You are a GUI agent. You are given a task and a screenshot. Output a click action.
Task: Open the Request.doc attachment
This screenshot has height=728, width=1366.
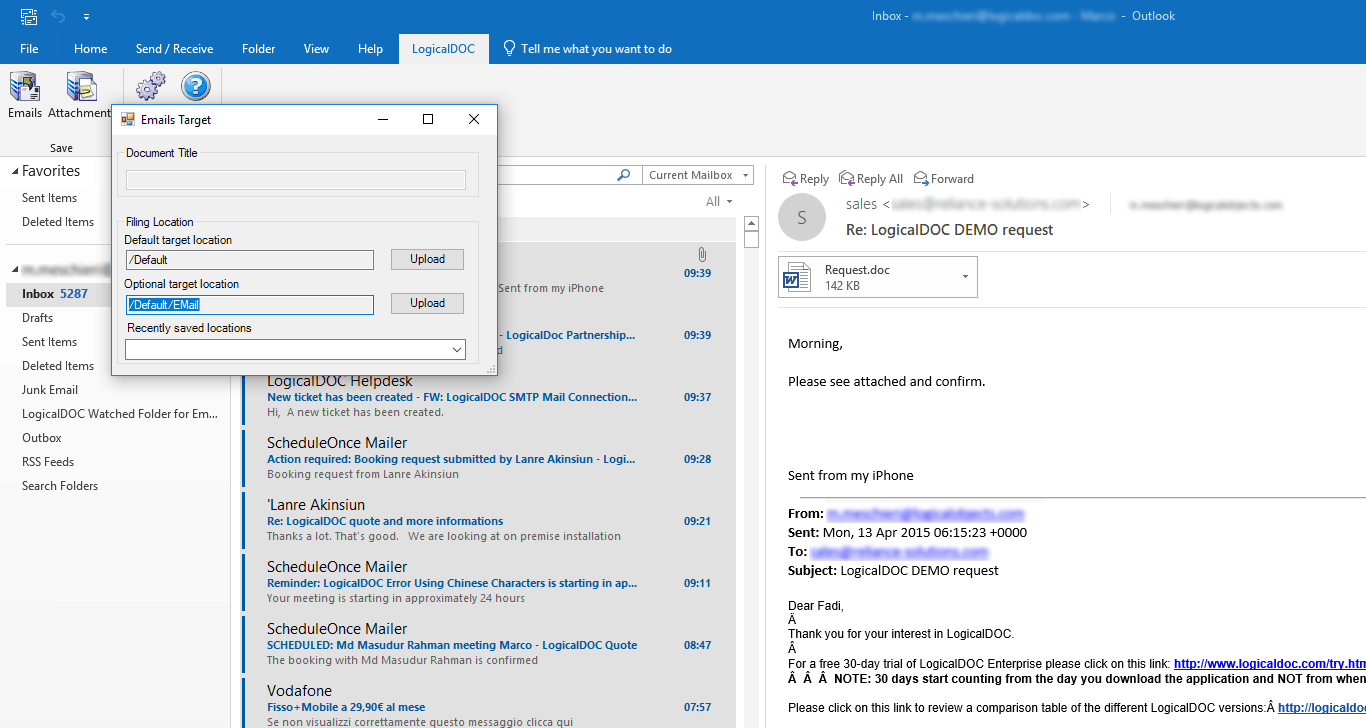[860, 277]
